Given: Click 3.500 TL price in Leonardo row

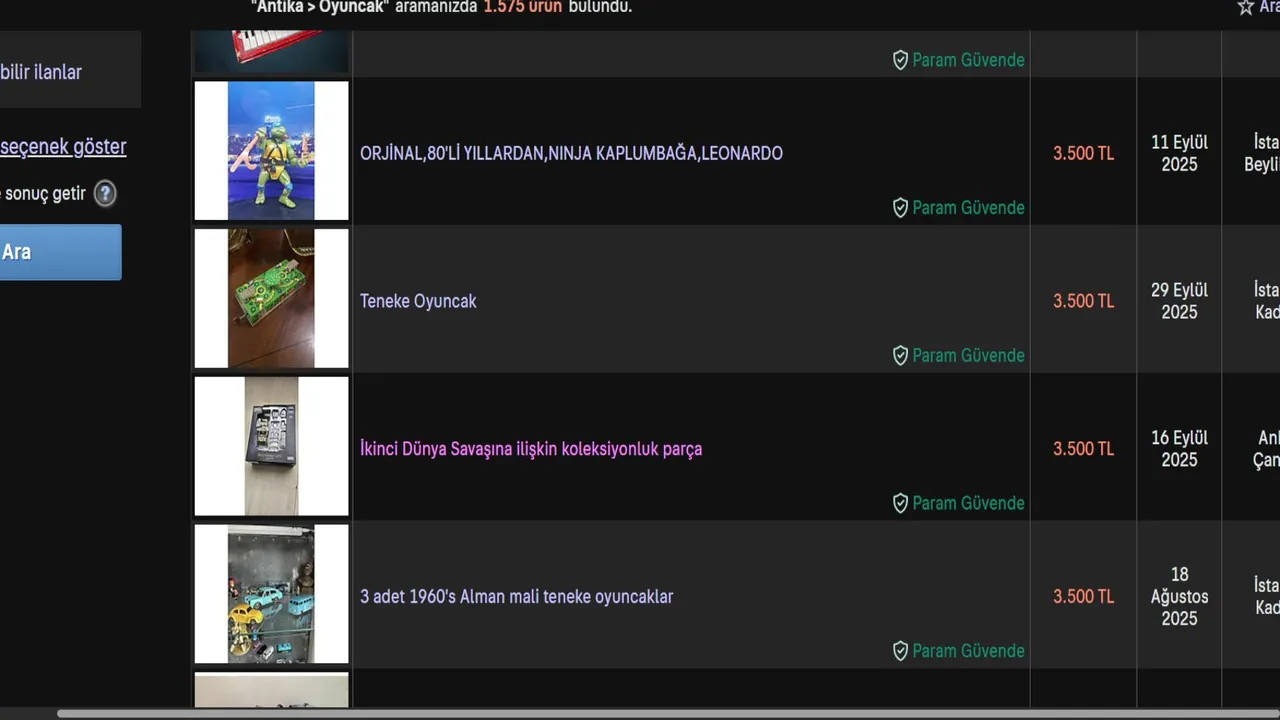Looking at the screenshot, I should click(x=1083, y=154).
